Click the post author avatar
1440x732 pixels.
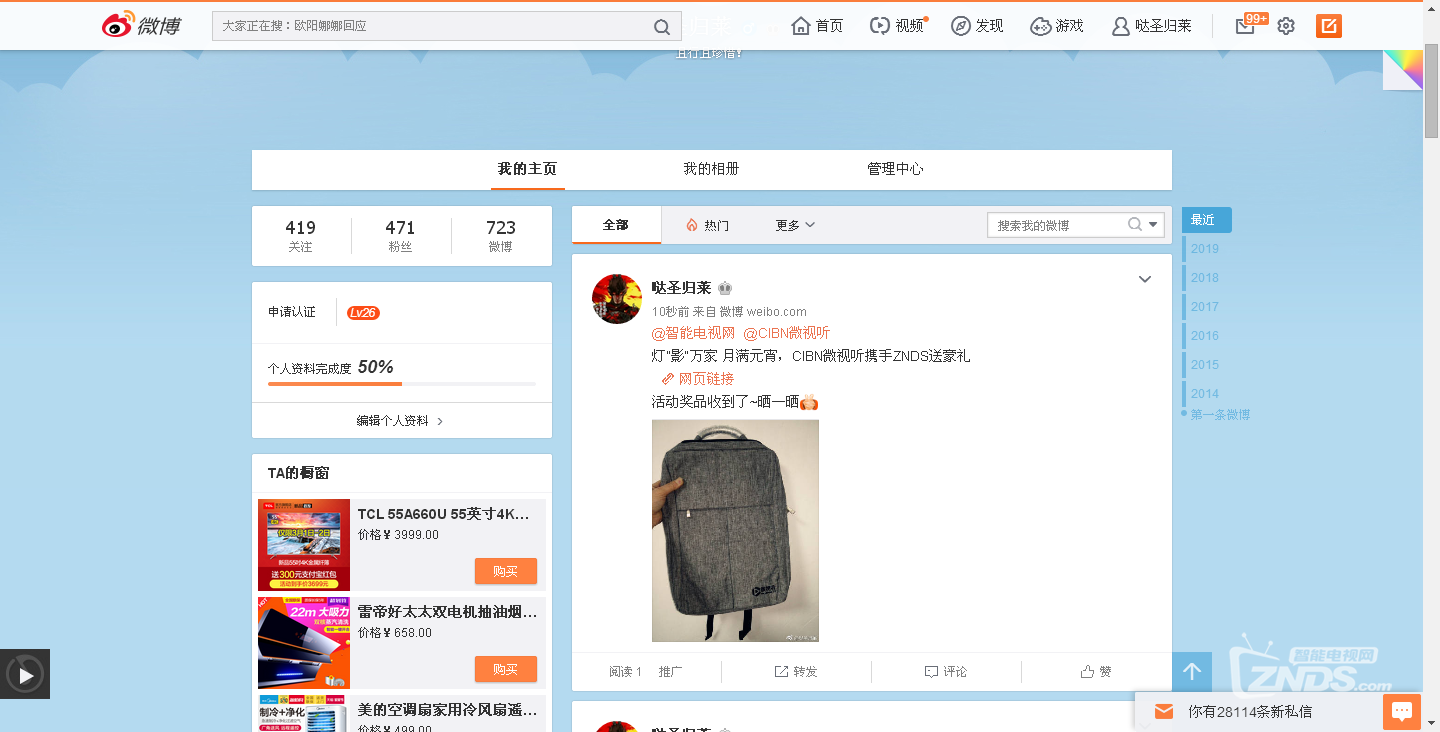(x=617, y=299)
